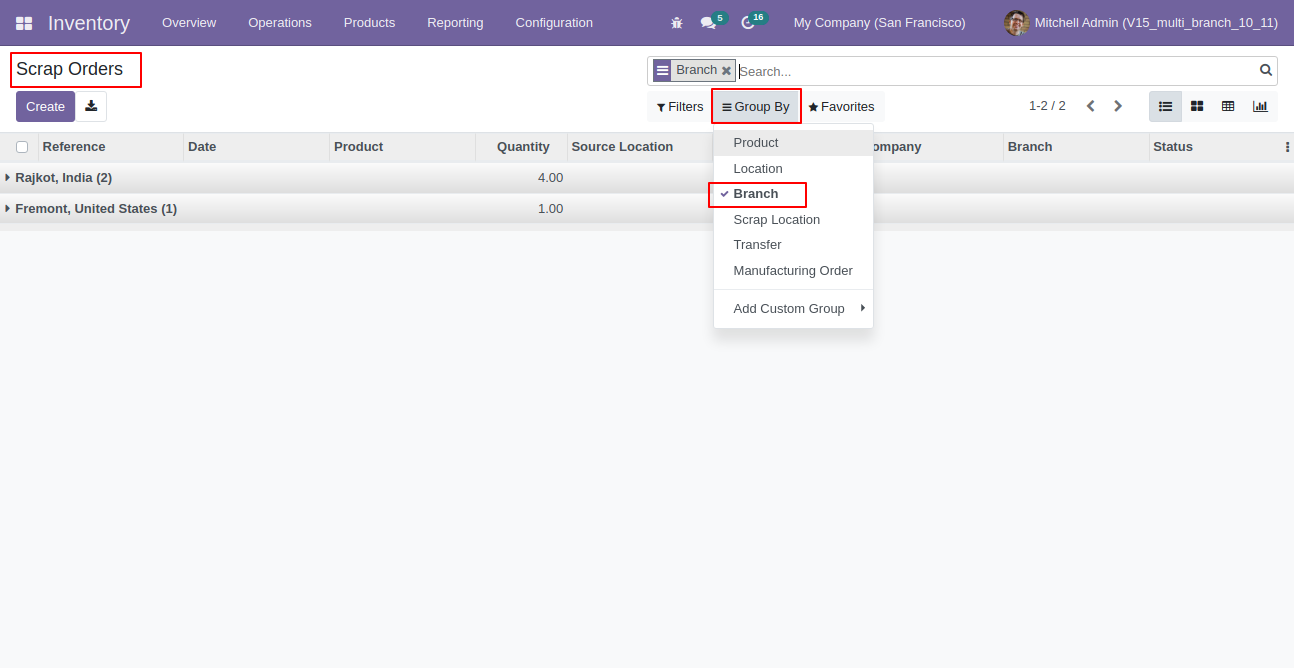Open optional columns kebab menu

tap(1287, 147)
